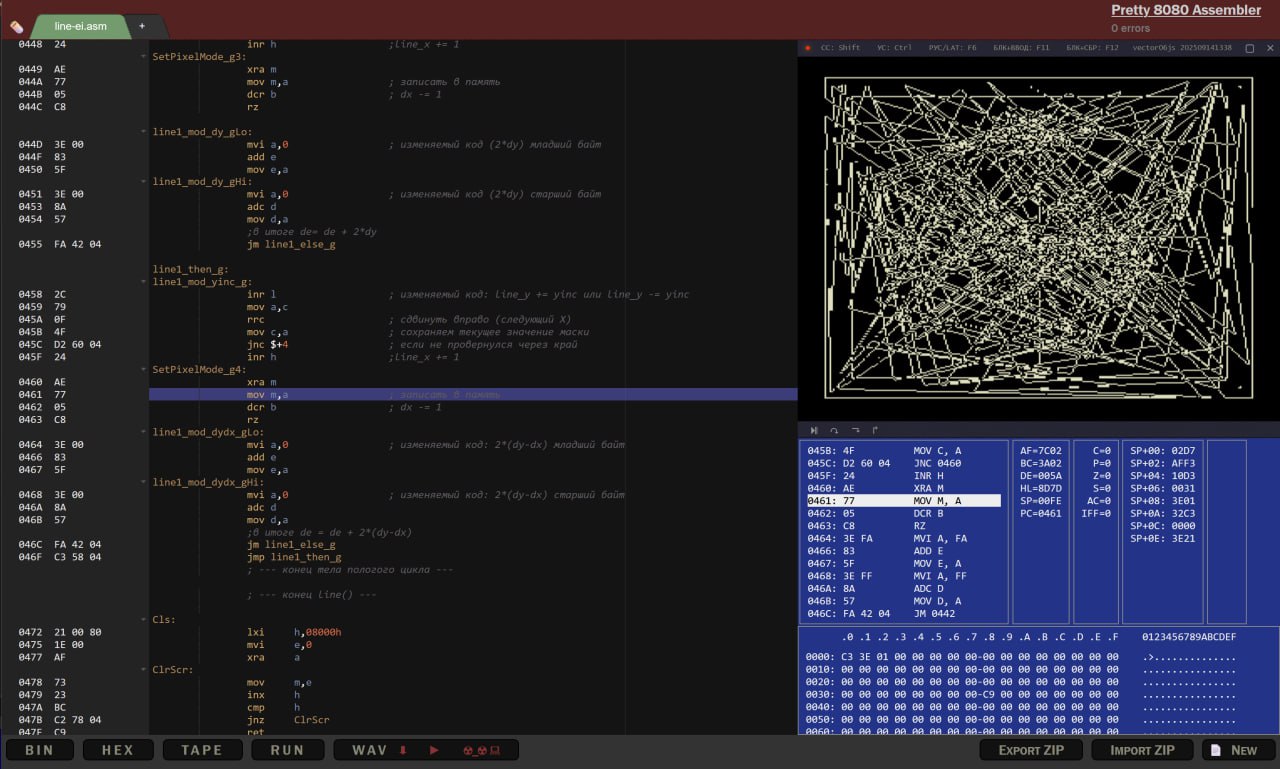Click the continue/resume debugger icon
Viewport: 1280px width, 769px height.
814,430
